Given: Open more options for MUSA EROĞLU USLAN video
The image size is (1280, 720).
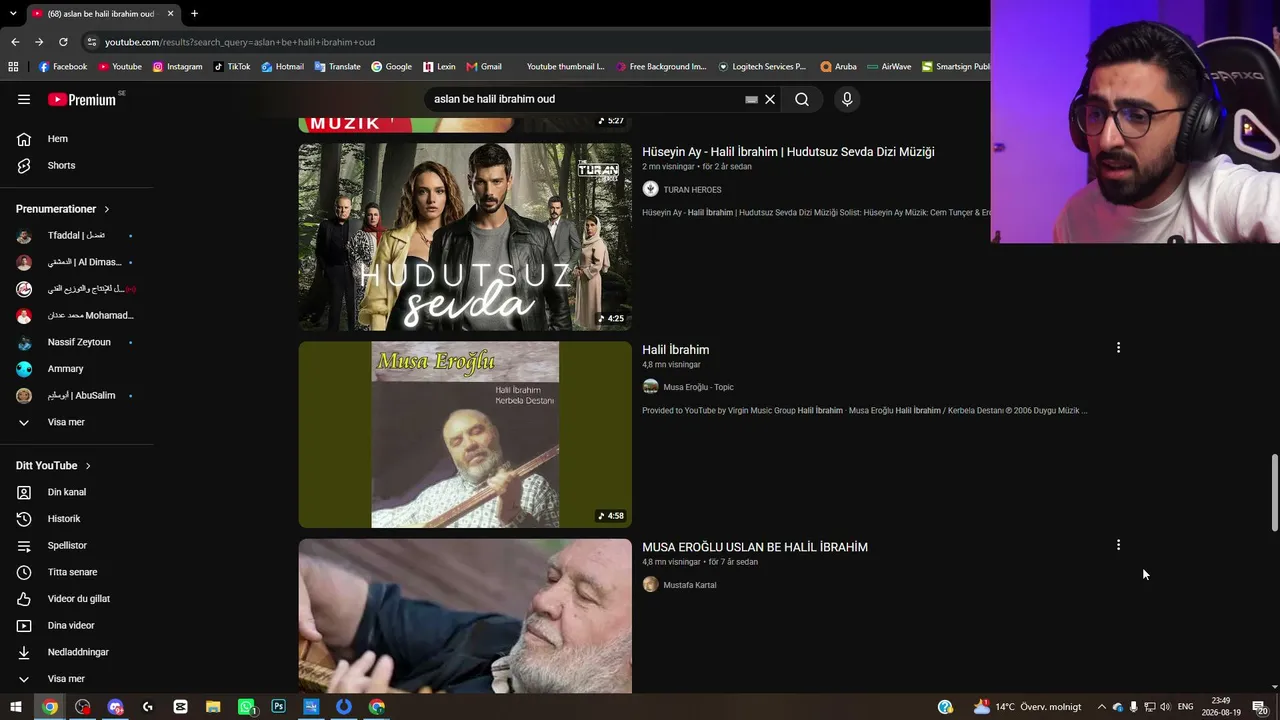Looking at the screenshot, I should click(1118, 545).
